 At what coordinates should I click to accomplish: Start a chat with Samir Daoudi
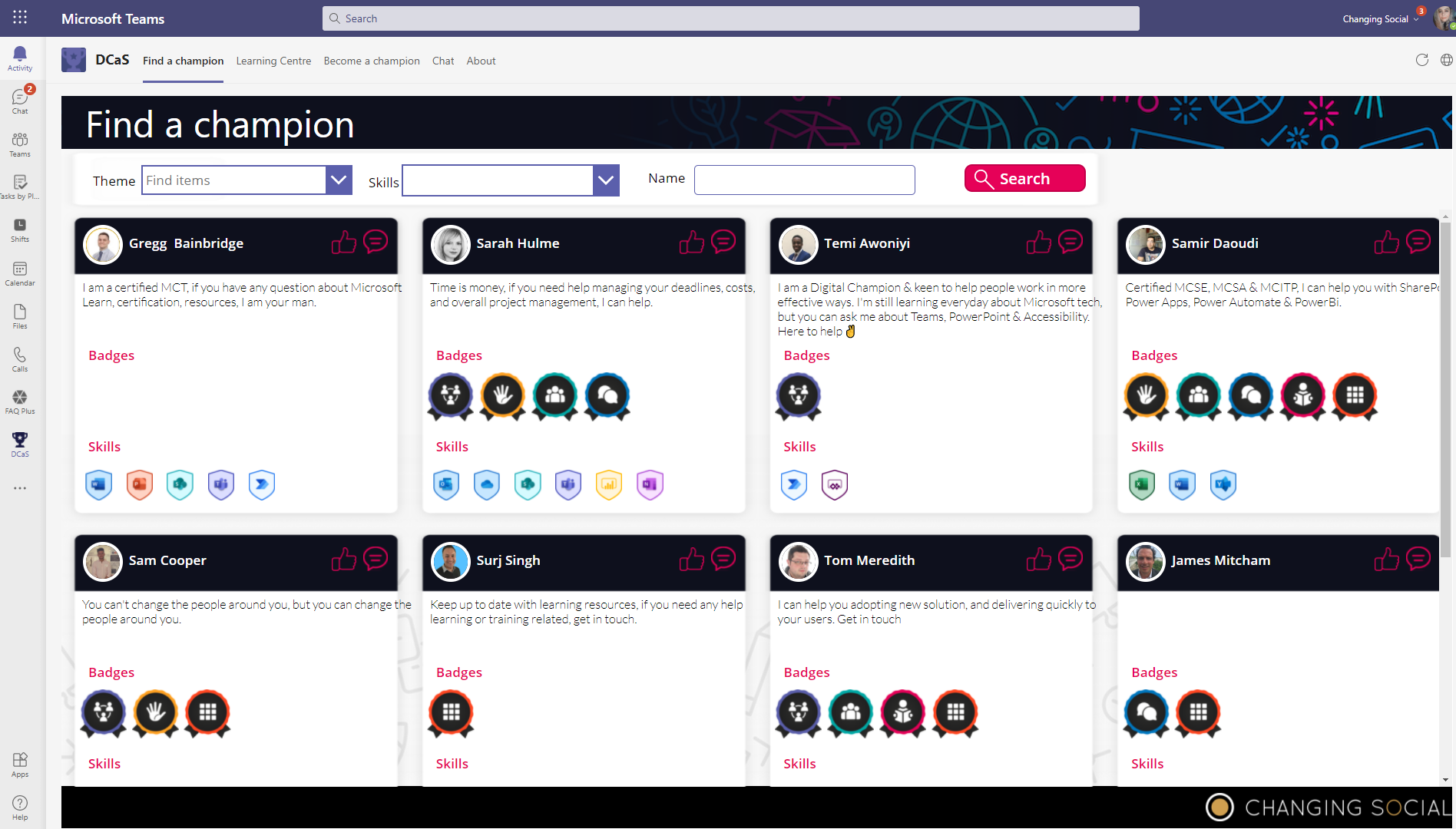(1418, 242)
